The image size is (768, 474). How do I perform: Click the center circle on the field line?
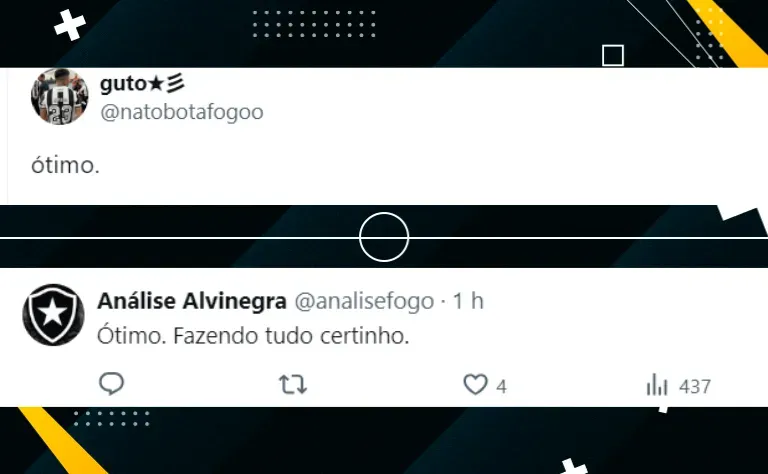point(384,237)
